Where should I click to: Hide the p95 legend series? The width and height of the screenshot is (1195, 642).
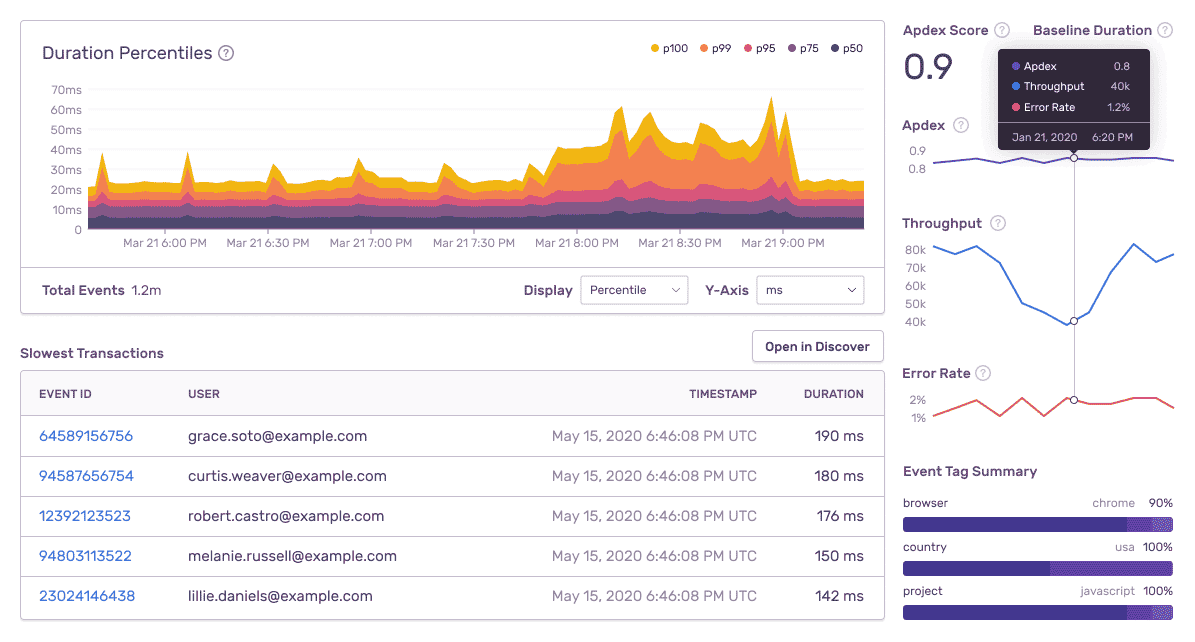point(759,49)
